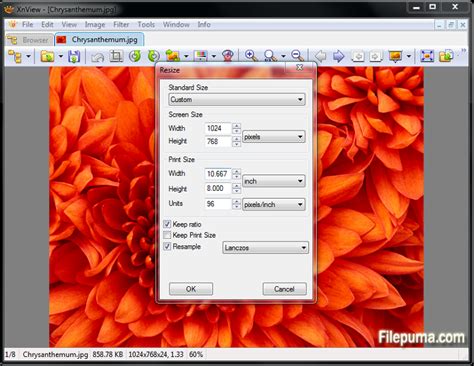Select the Crop tool icon
The width and height of the screenshot is (474, 366).
(x=116, y=56)
